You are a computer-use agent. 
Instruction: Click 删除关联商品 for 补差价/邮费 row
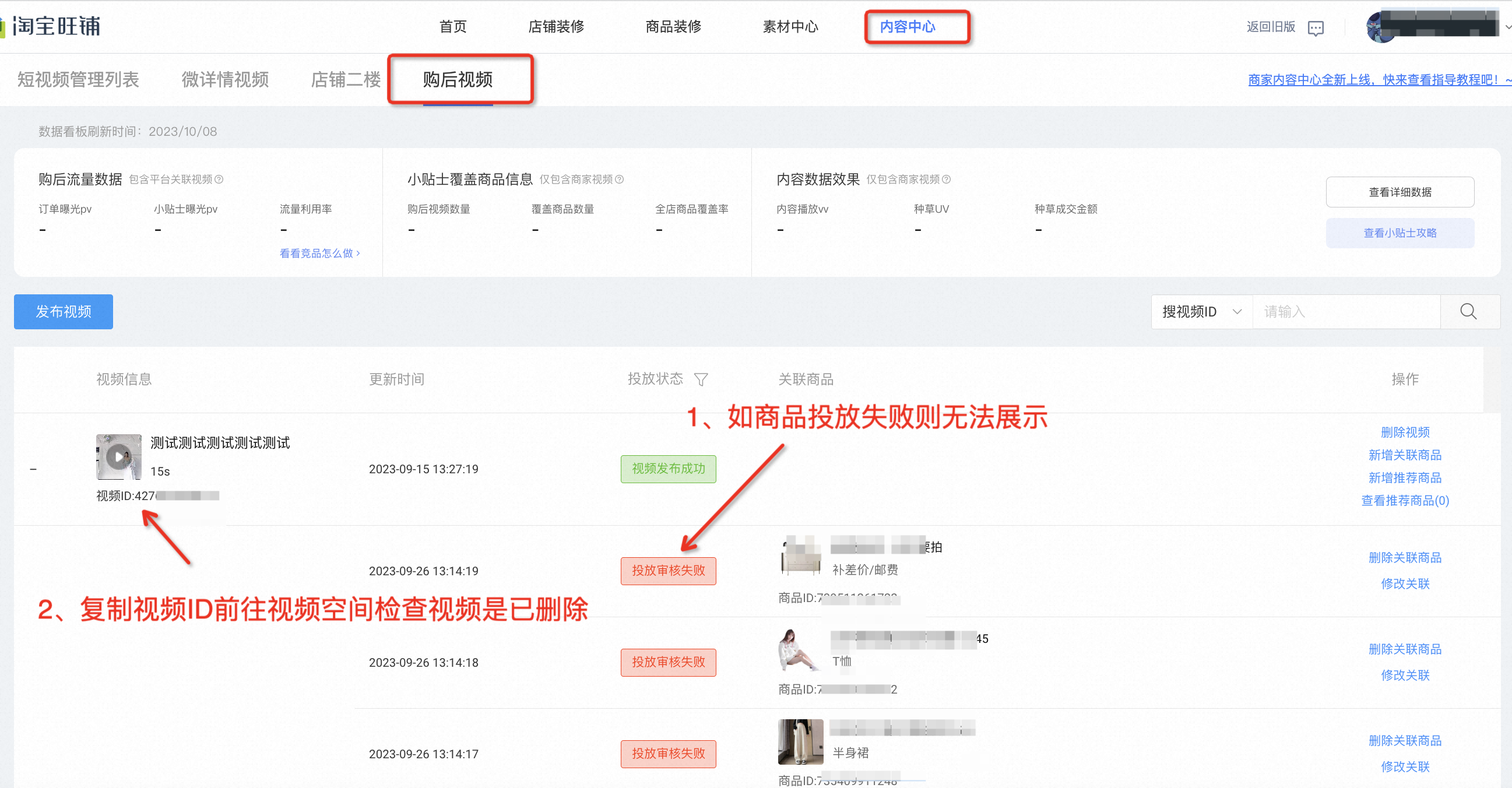click(1405, 558)
